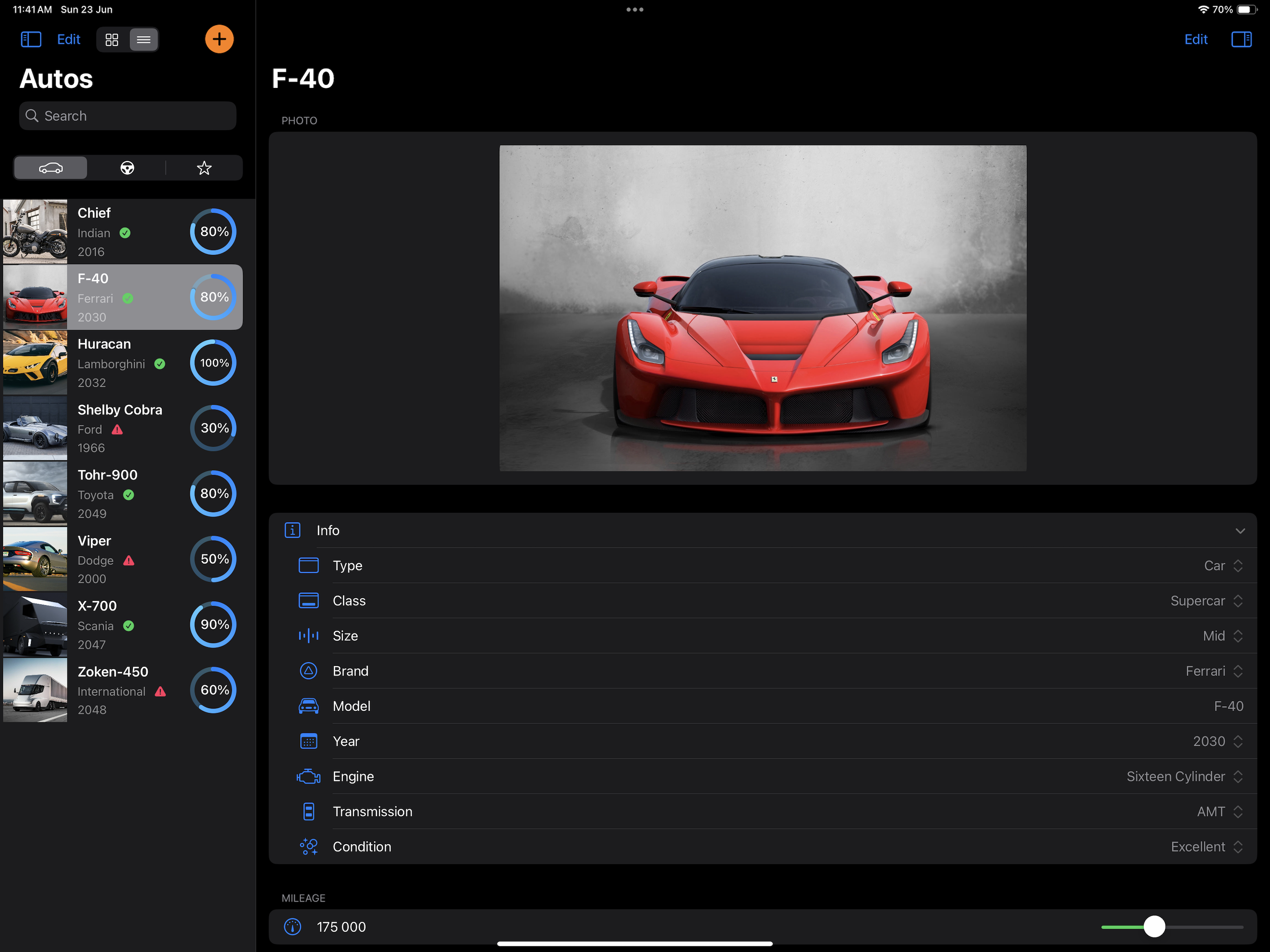Click the 100% progress ring for Huracan

tap(213, 363)
